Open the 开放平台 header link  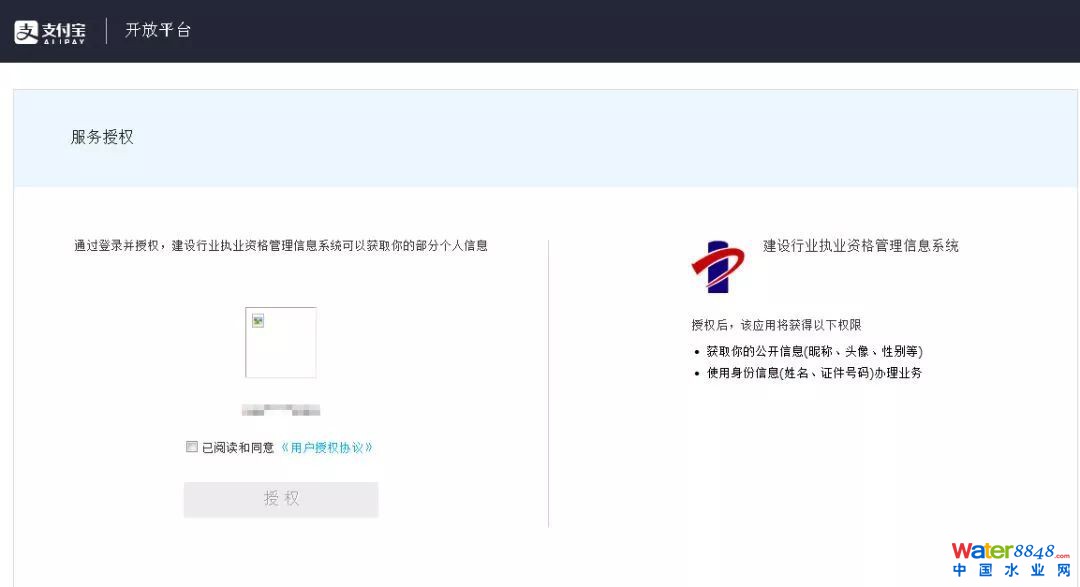click(158, 30)
